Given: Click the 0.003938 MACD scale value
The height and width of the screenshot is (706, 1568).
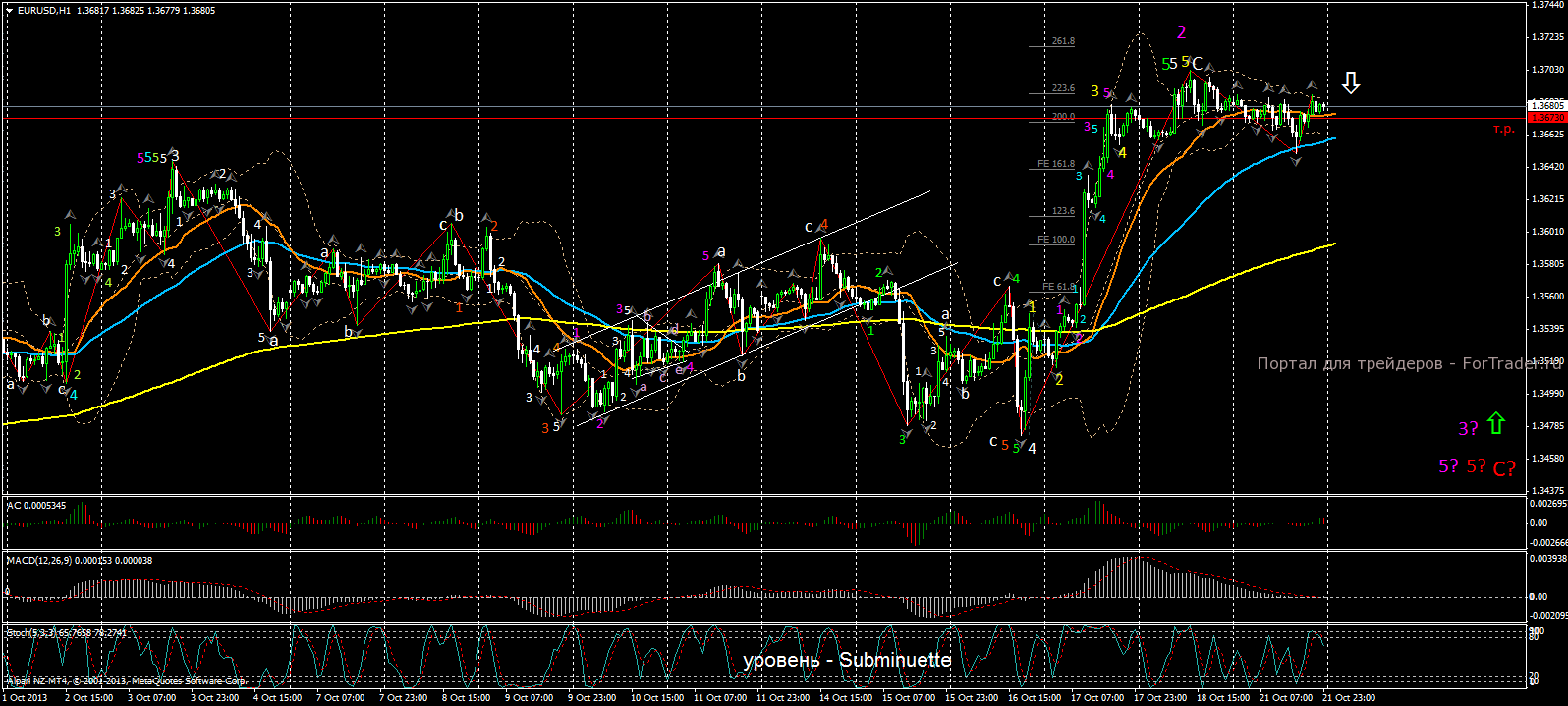Looking at the screenshot, I should click(x=1547, y=558).
